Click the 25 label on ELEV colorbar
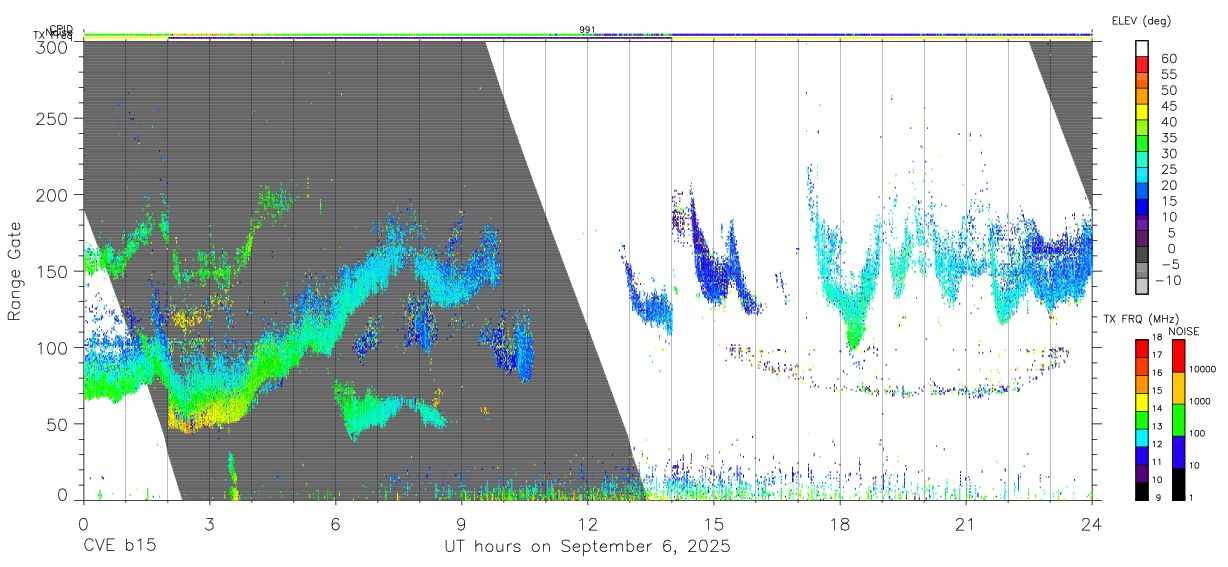 coord(1169,169)
